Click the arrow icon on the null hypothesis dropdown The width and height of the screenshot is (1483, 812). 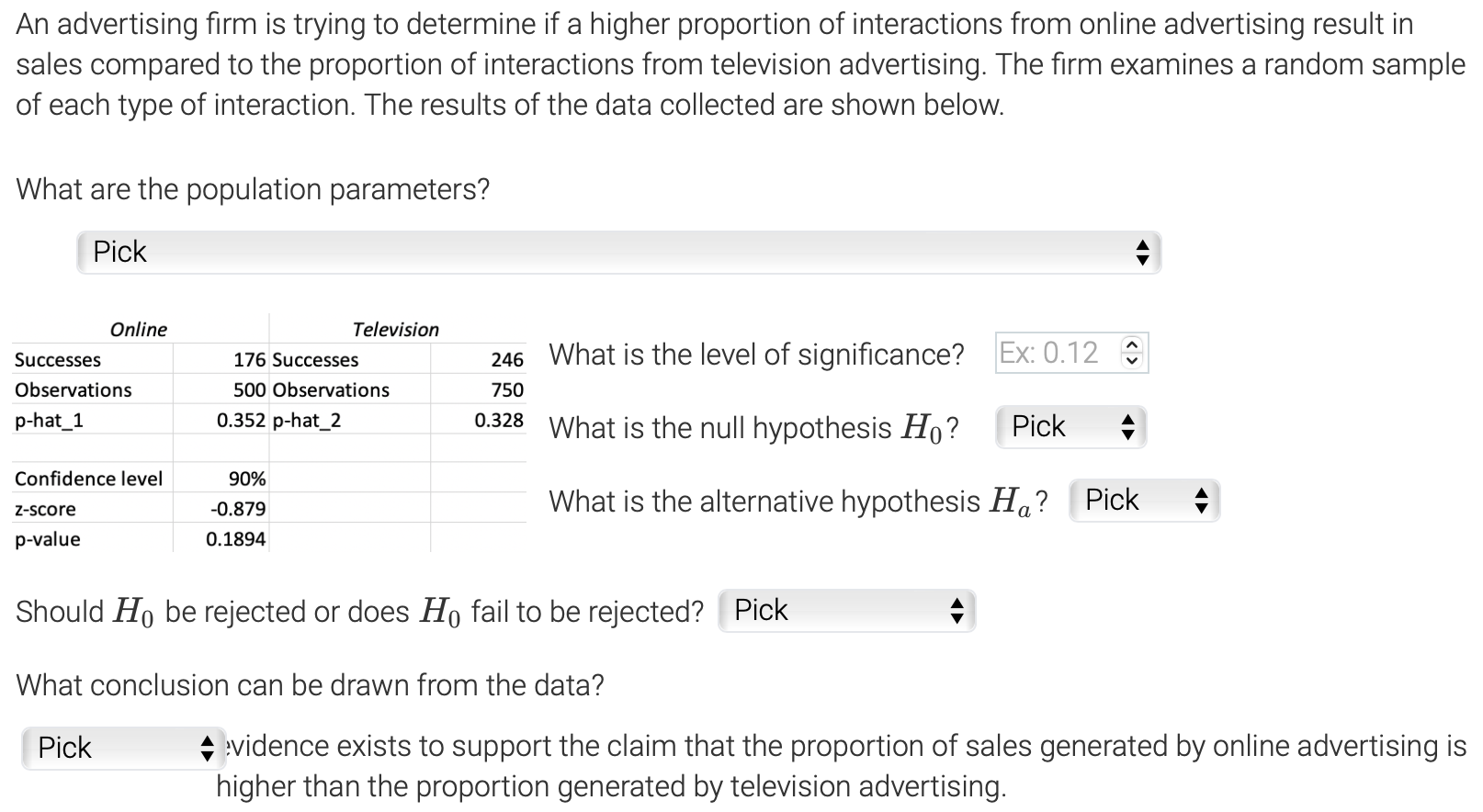tap(1129, 426)
